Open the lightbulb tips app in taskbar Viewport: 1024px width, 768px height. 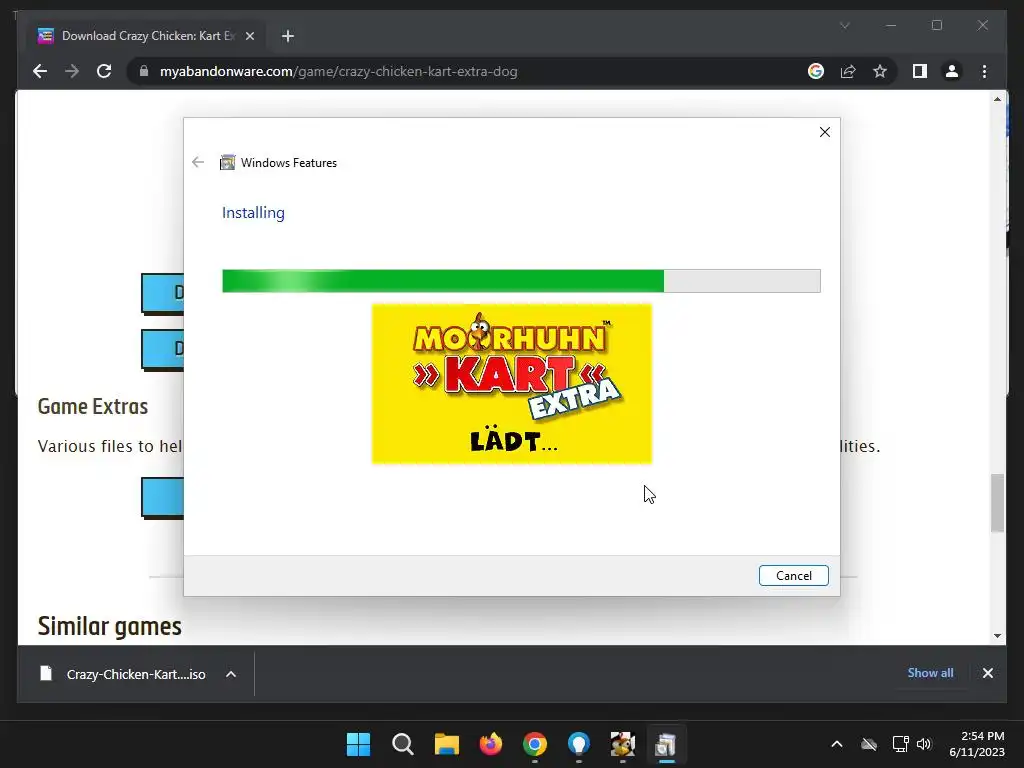[579, 744]
